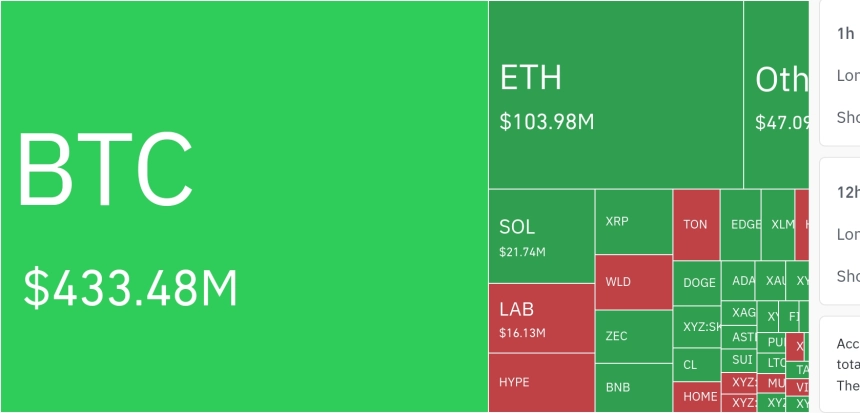Viewport: 860px width, 413px height.
Task: Click the EDGE tile
Action: coord(740,225)
